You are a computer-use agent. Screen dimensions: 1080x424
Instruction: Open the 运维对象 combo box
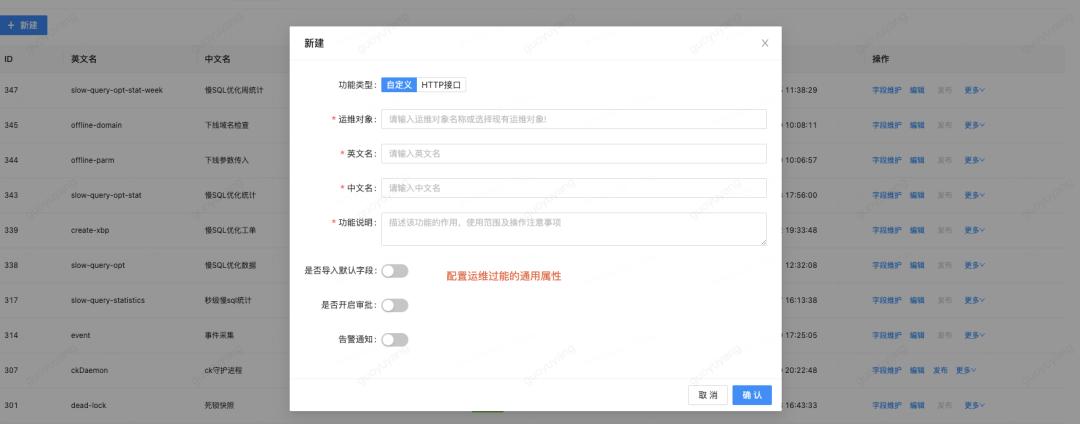[574, 119]
